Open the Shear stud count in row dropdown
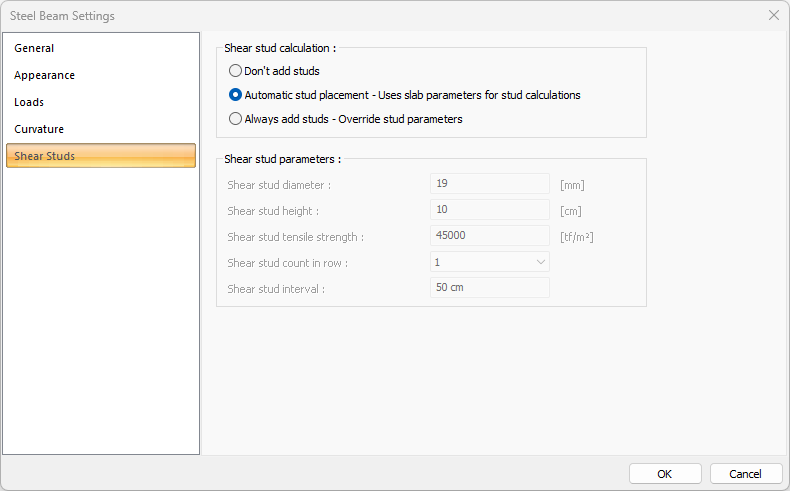 click(x=489, y=262)
